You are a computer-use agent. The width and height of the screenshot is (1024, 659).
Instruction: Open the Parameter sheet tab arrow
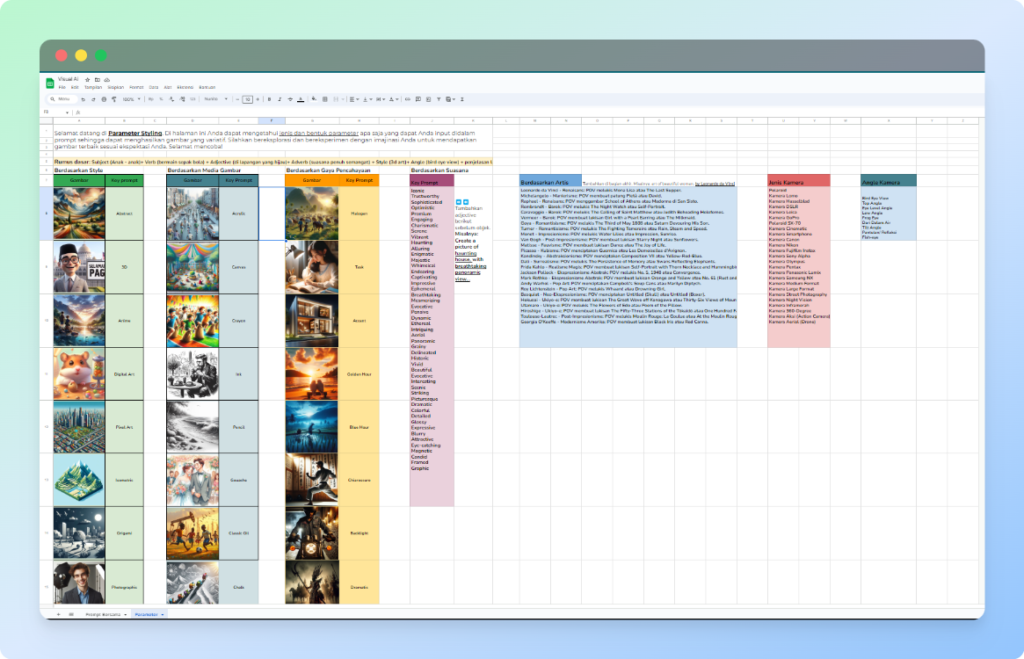click(x=163, y=614)
